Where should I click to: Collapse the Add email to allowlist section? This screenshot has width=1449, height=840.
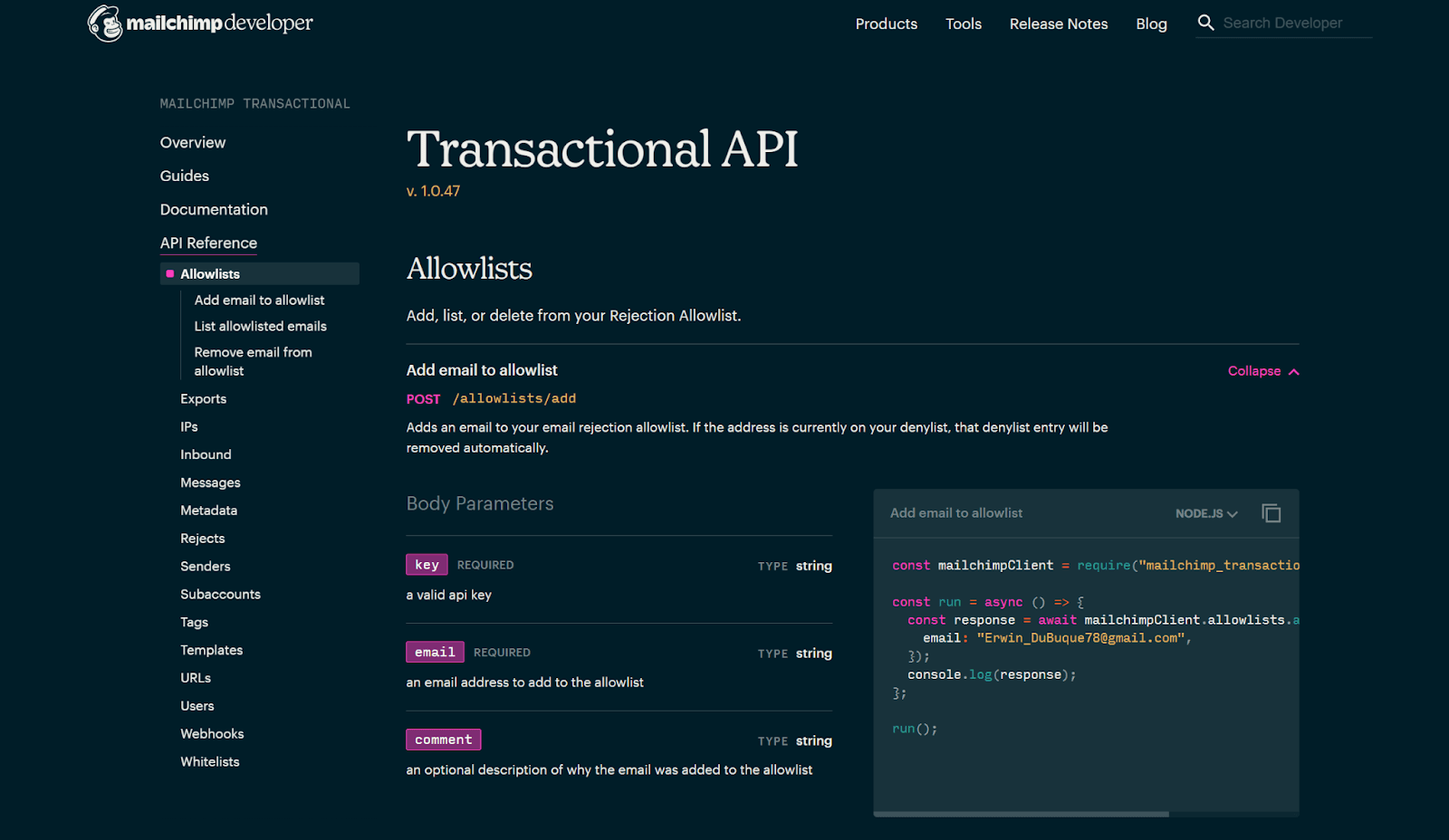tap(1262, 371)
